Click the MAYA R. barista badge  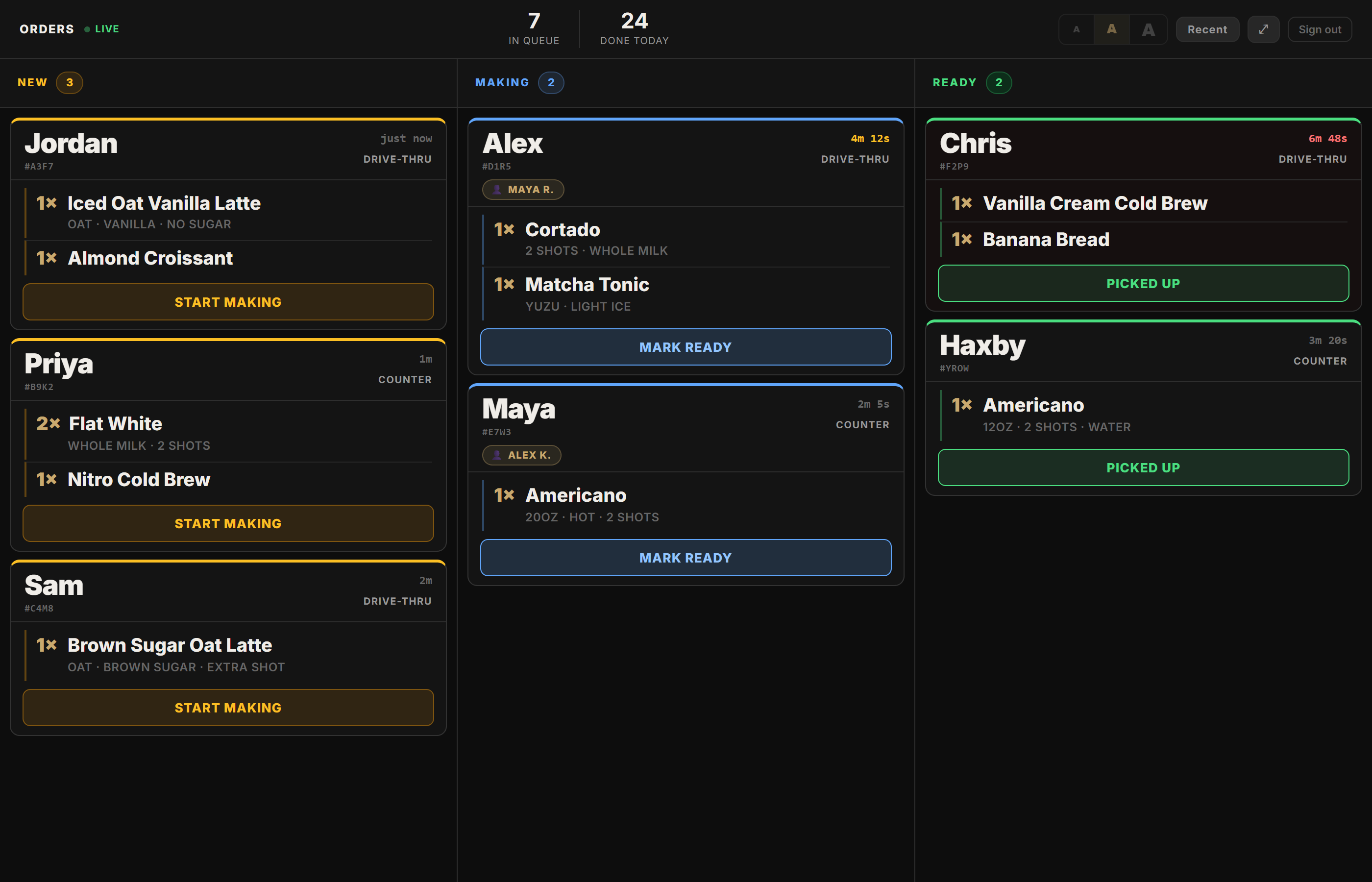click(x=523, y=190)
